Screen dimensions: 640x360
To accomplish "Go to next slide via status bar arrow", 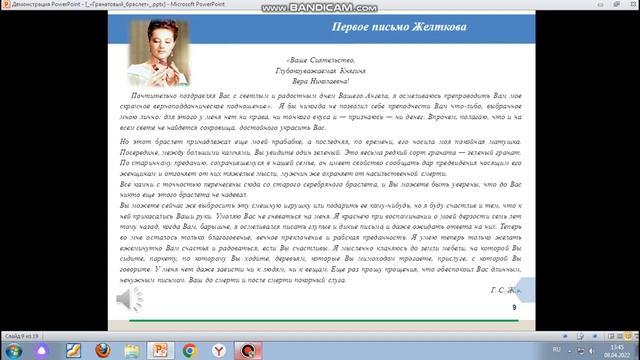I will 595,336.
